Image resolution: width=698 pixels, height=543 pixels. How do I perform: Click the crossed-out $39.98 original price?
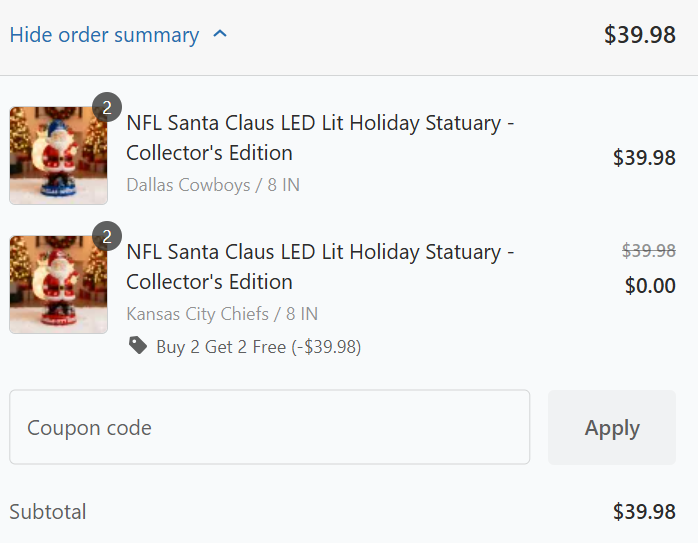pyautogui.click(x=648, y=251)
